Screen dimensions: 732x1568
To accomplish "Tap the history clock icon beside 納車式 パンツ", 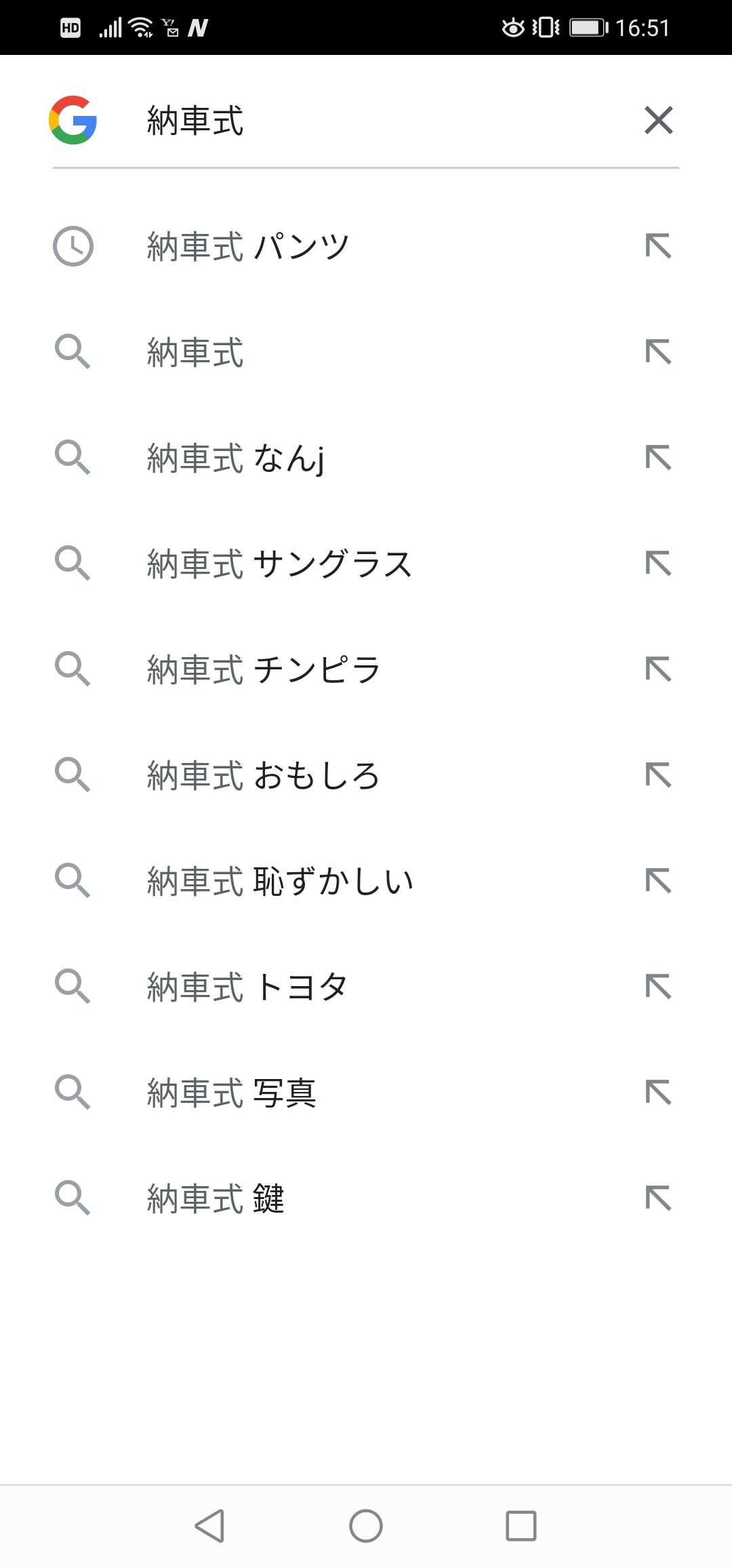I will coord(73,246).
